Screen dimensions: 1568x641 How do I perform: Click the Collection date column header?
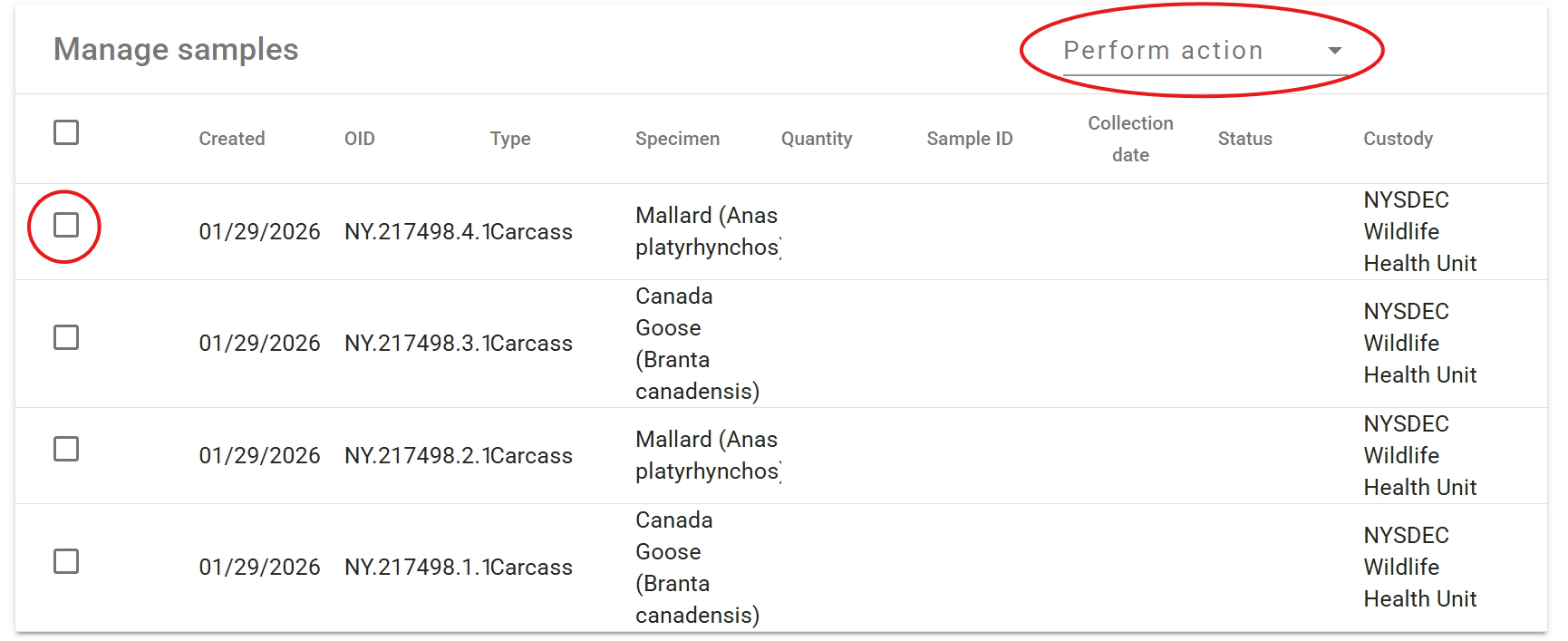[x=1129, y=138]
